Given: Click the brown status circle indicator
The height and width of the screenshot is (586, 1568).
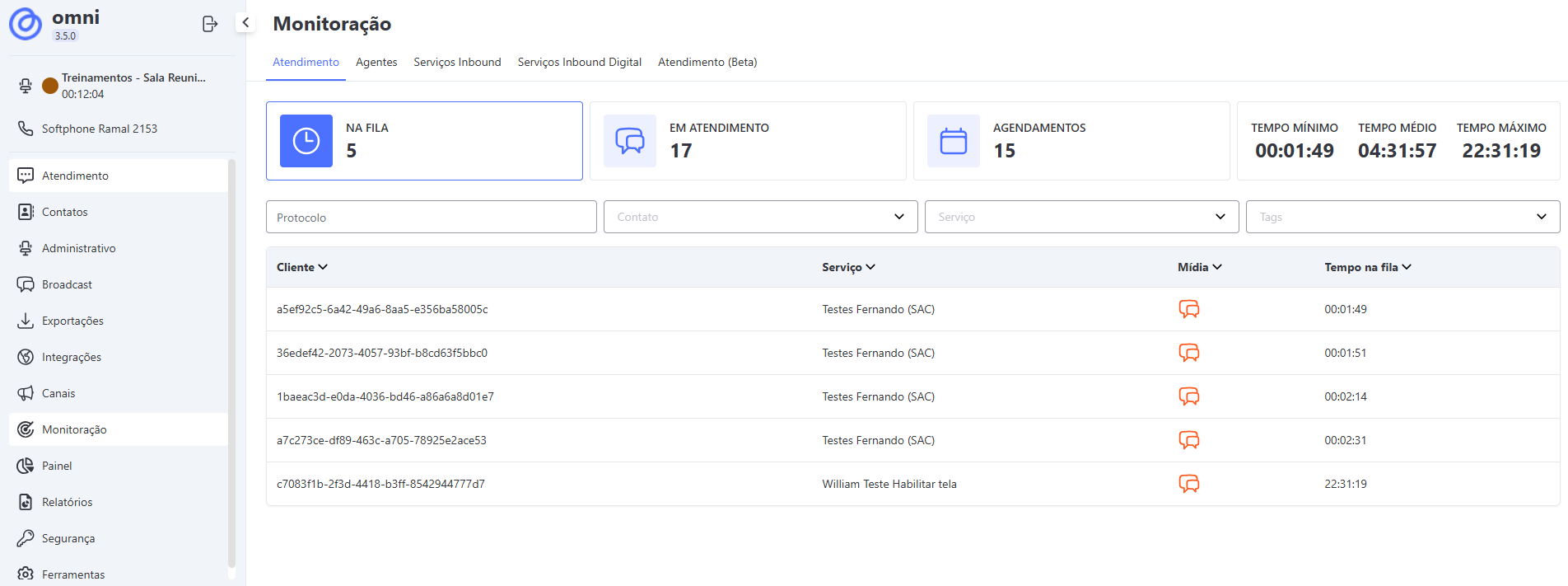Looking at the screenshot, I should click(50, 86).
